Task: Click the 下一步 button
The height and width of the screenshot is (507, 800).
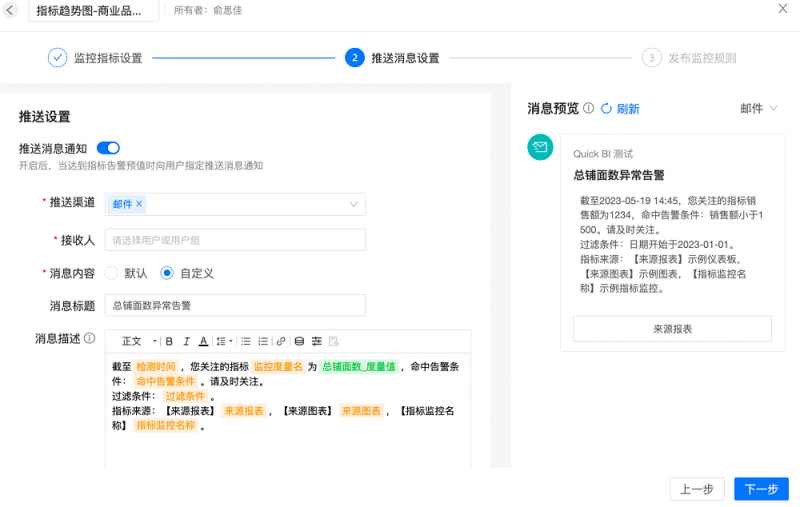Action: click(x=761, y=489)
